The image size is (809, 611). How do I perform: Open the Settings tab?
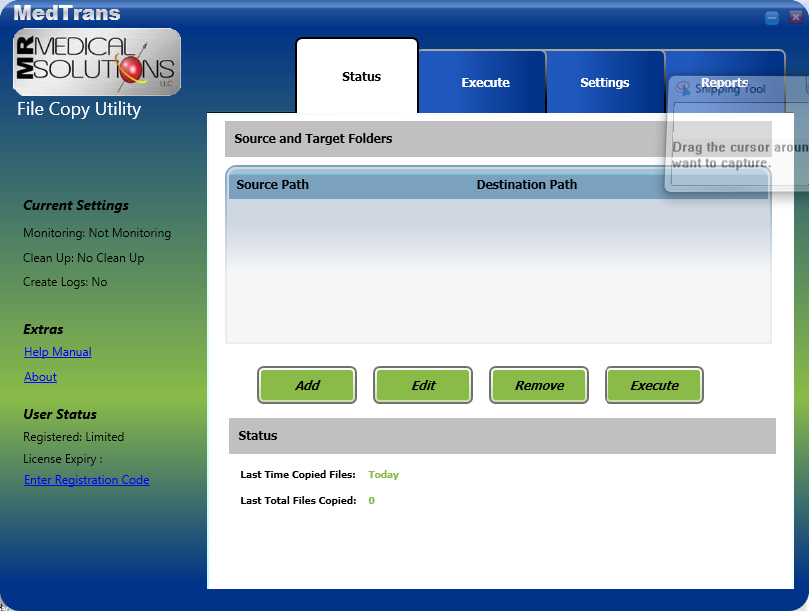click(x=605, y=82)
